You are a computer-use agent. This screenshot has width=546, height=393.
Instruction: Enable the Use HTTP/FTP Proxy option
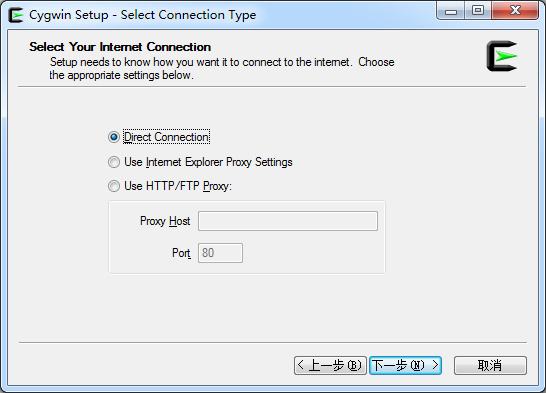114,186
